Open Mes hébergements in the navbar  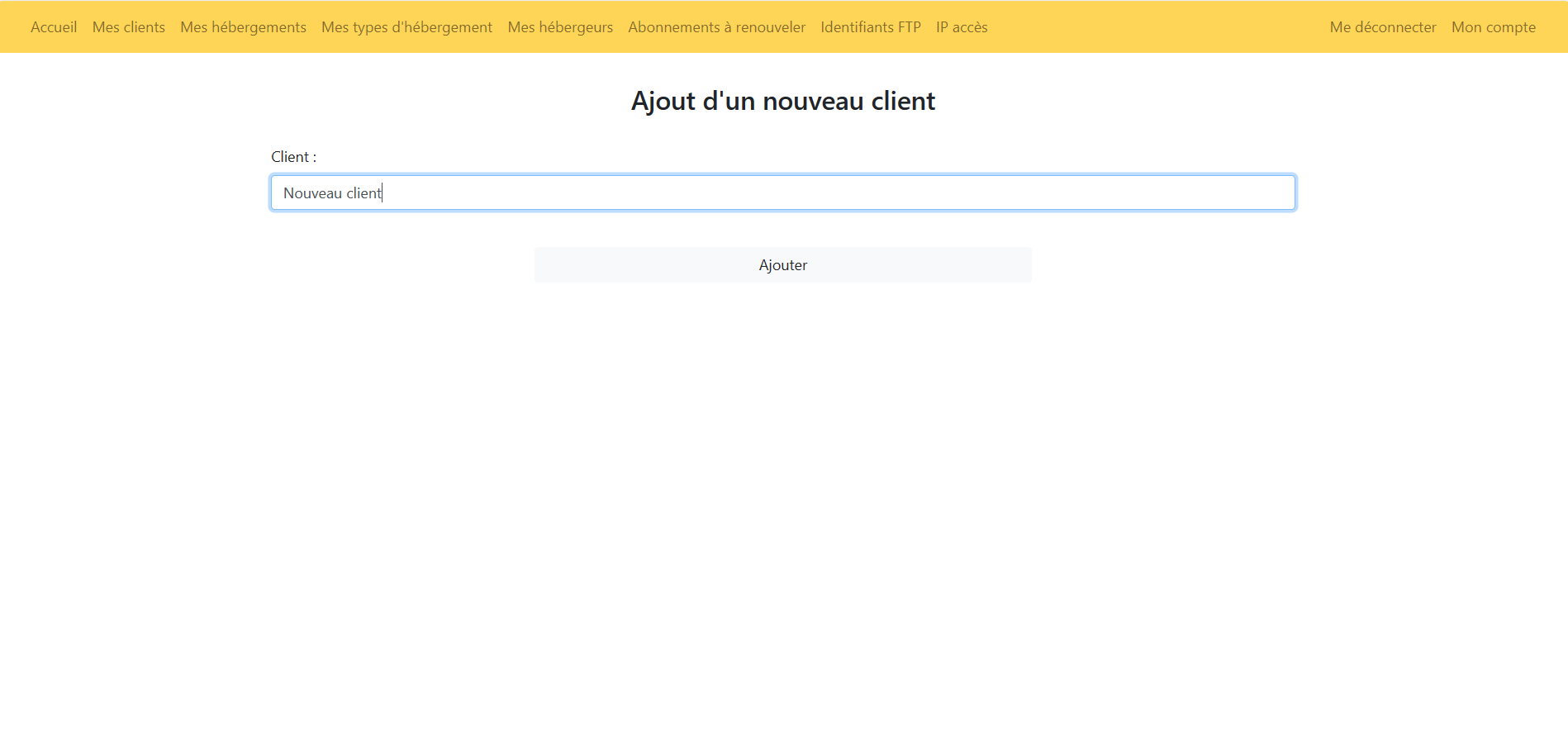click(x=243, y=27)
